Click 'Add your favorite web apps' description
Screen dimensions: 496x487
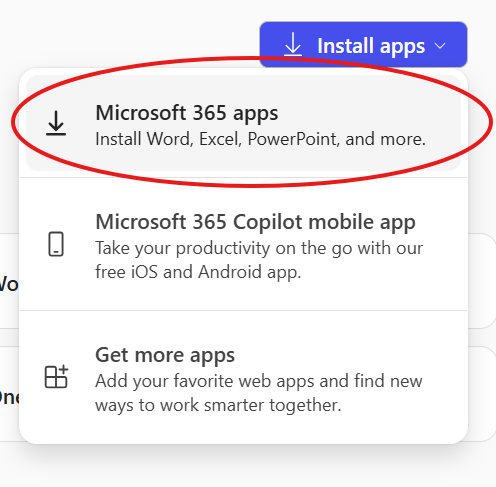(x=259, y=381)
